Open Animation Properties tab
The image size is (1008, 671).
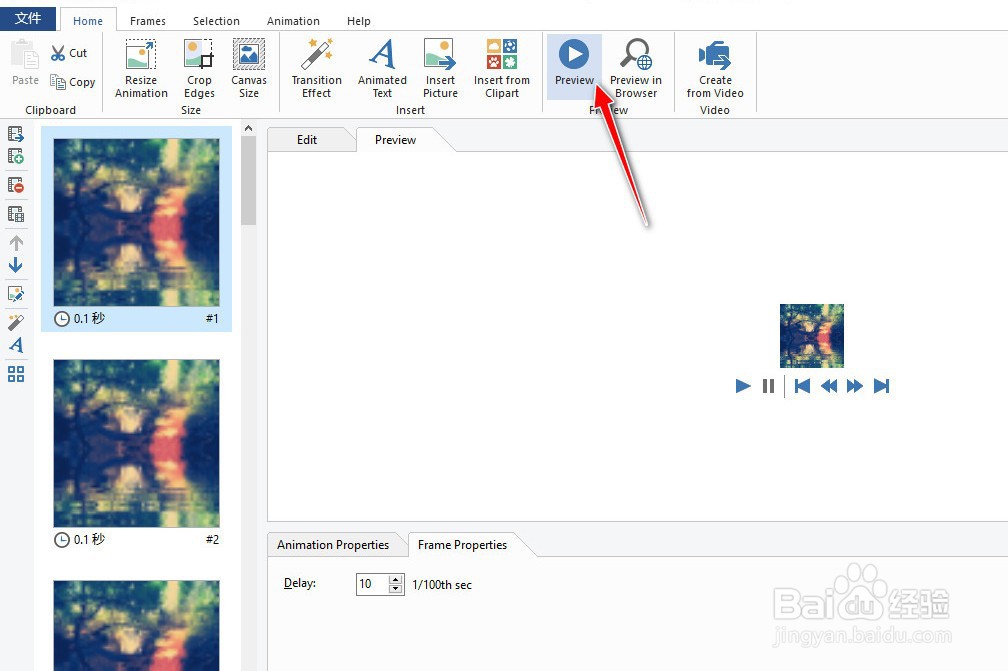(333, 544)
